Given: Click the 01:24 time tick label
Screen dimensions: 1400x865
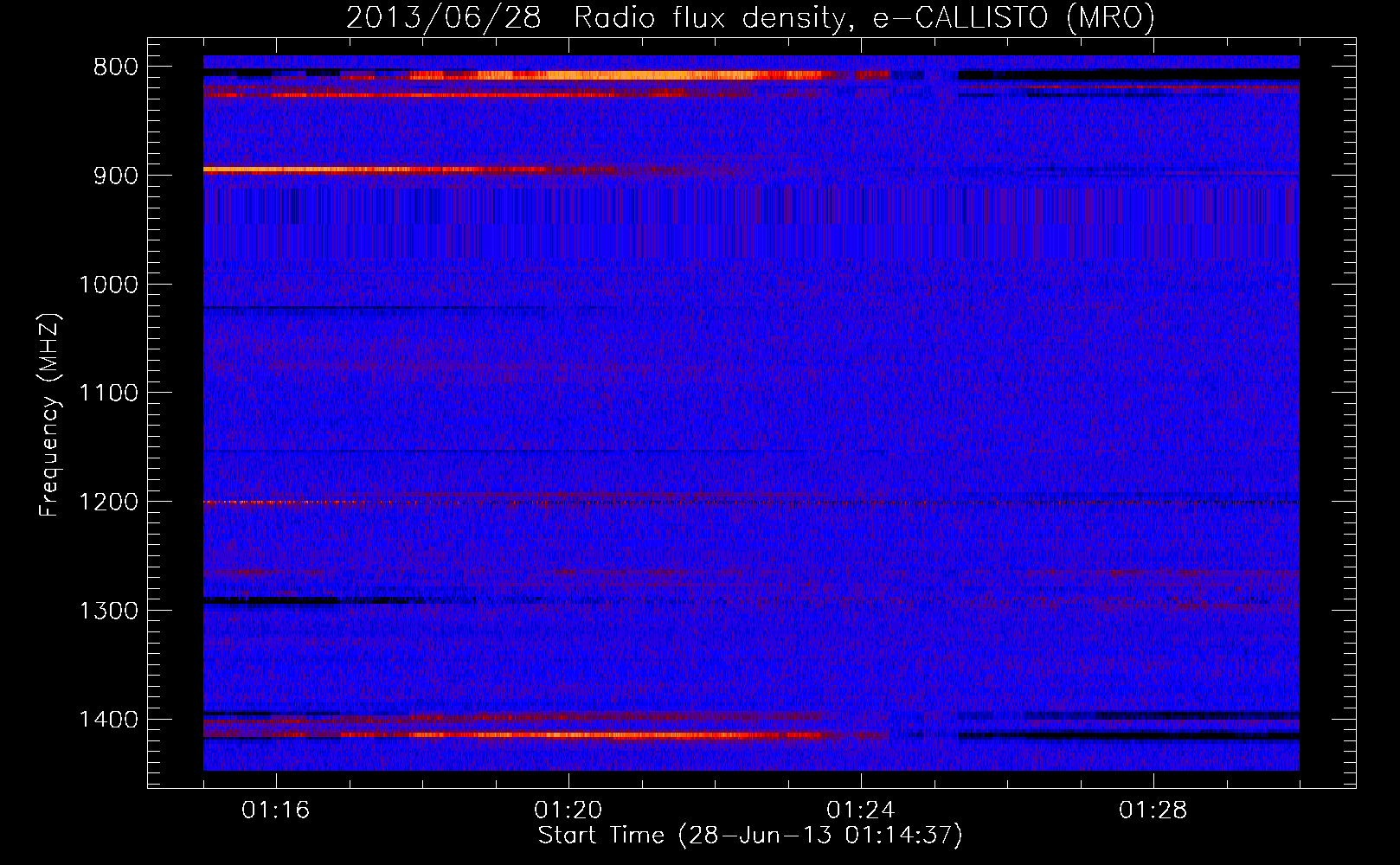Looking at the screenshot, I should coord(861,811).
